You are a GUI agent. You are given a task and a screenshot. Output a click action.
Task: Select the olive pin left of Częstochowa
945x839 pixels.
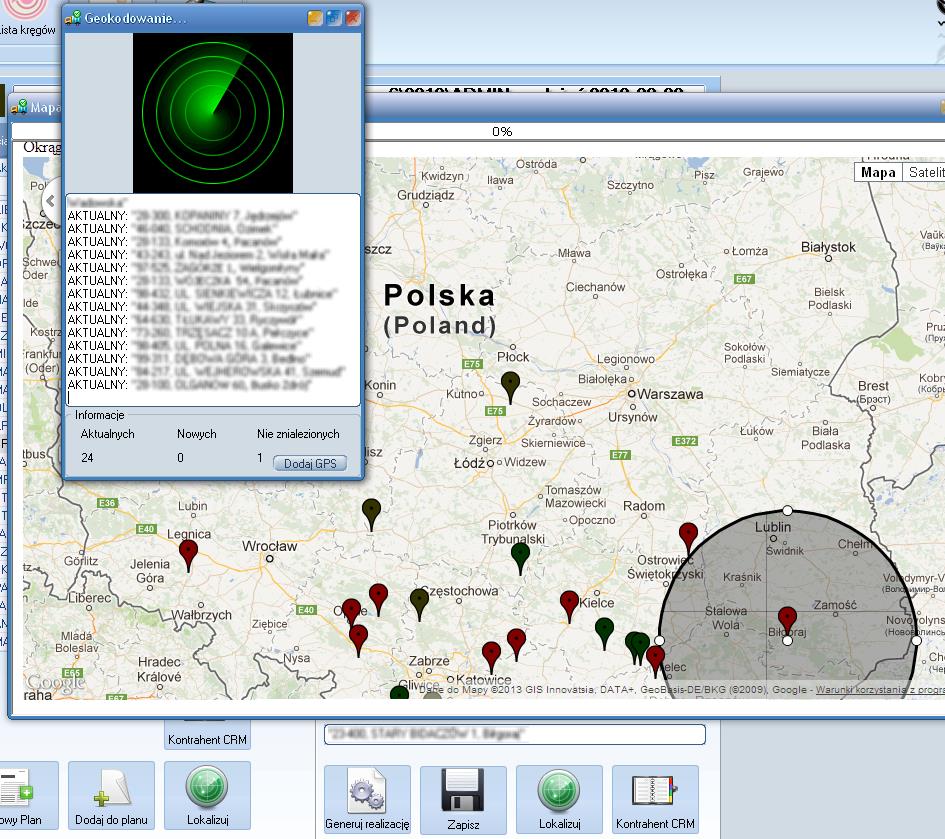419,605
